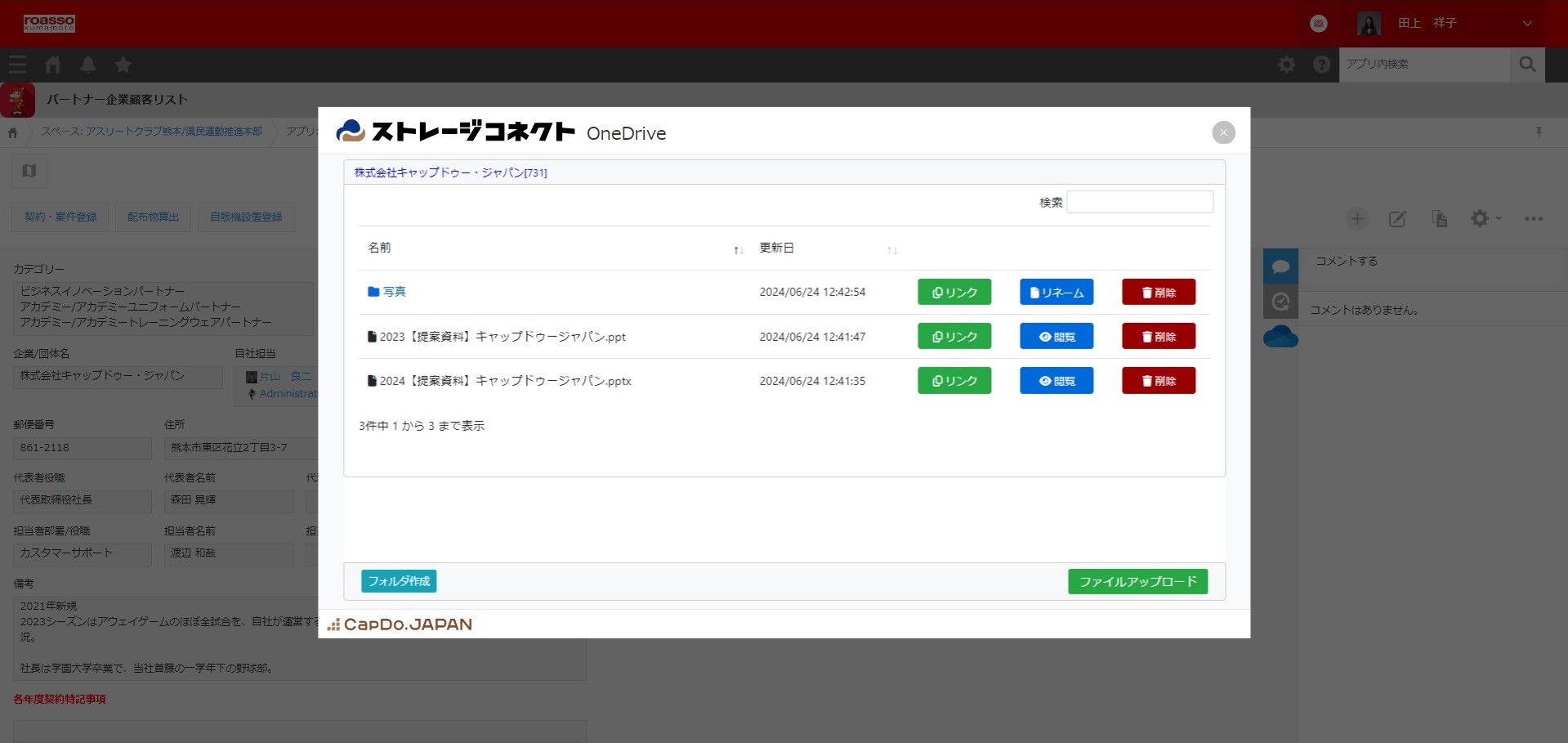Click the edit record pencil icon
The height and width of the screenshot is (743, 1568).
click(1397, 219)
